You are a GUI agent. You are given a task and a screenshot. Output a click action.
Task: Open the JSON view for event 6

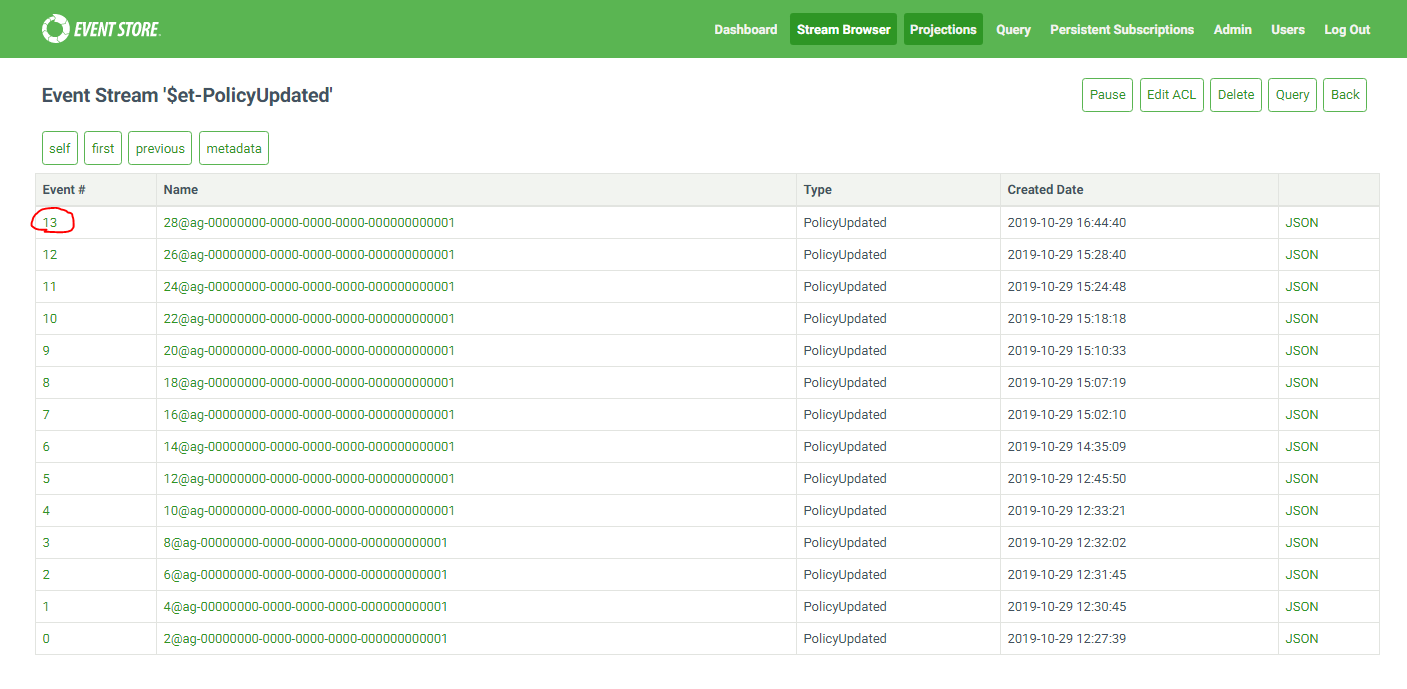[x=1301, y=446]
